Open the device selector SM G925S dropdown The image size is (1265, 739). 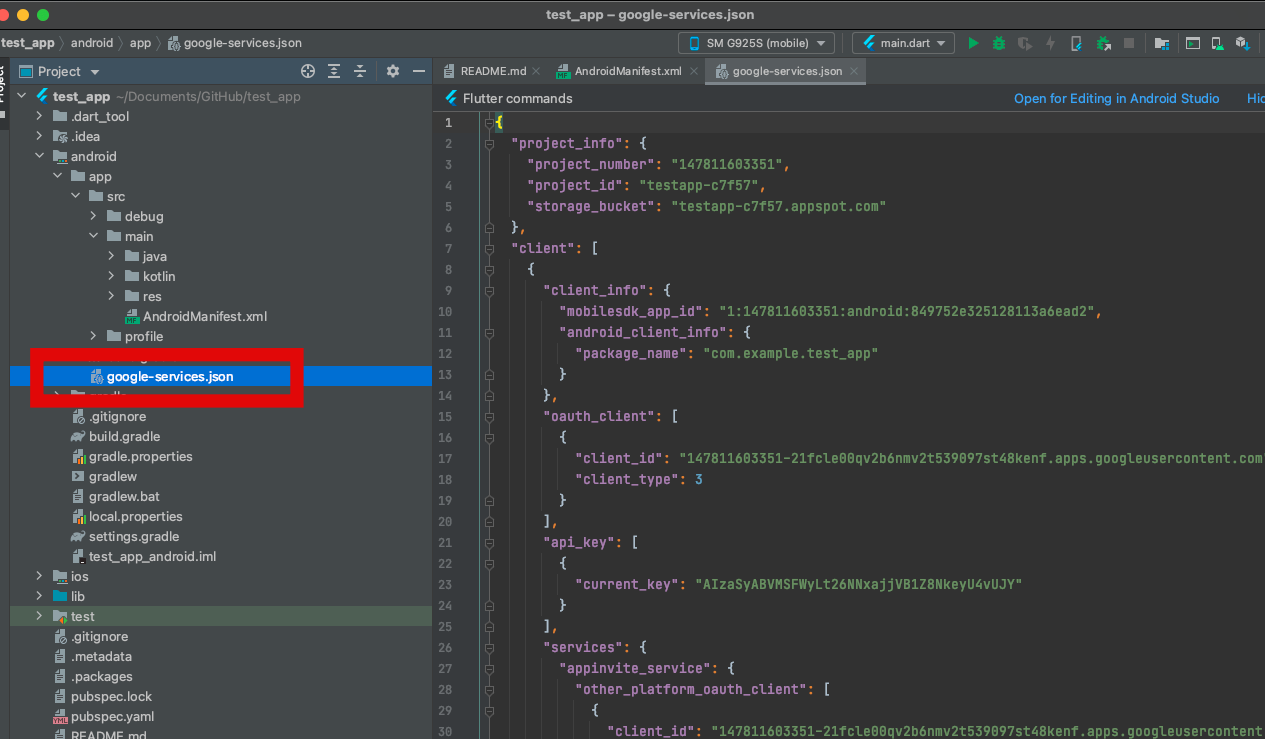757,43
